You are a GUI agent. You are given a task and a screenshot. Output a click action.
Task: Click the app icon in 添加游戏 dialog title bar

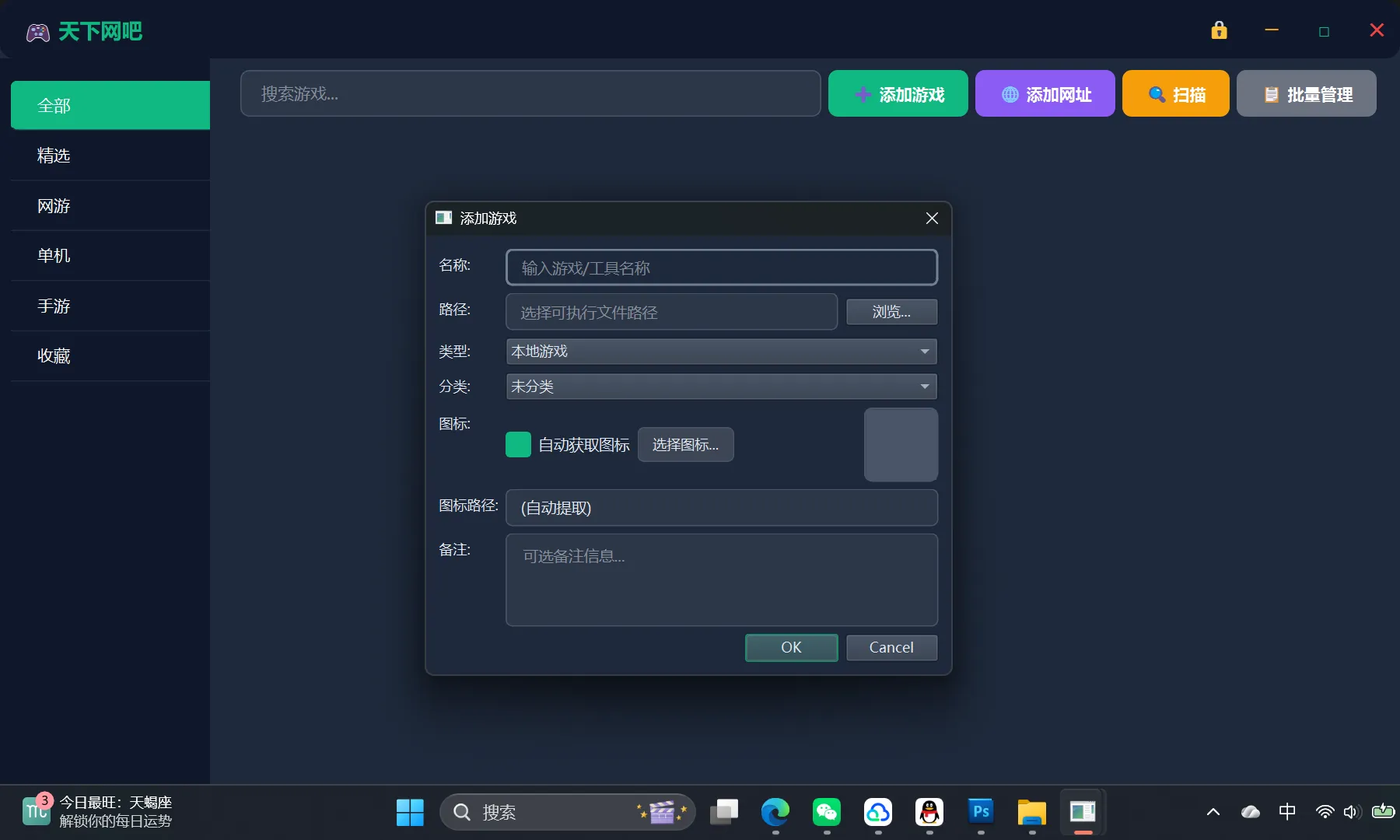coord(444,218)
